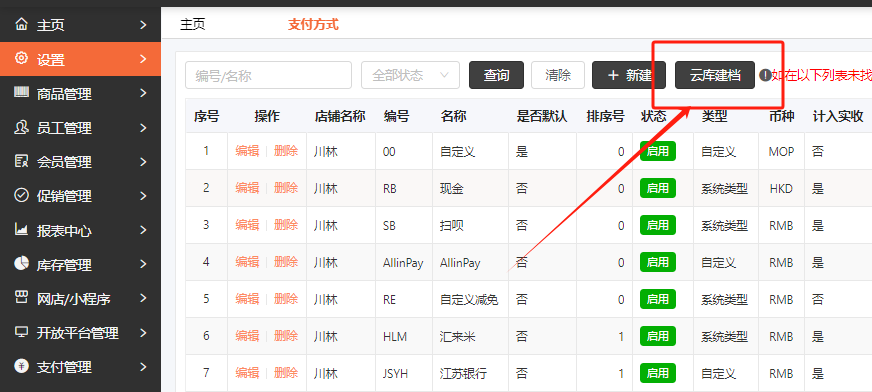
Task: Click the name cell 现金
Action: pyautogui.click(x=452, y=188)
